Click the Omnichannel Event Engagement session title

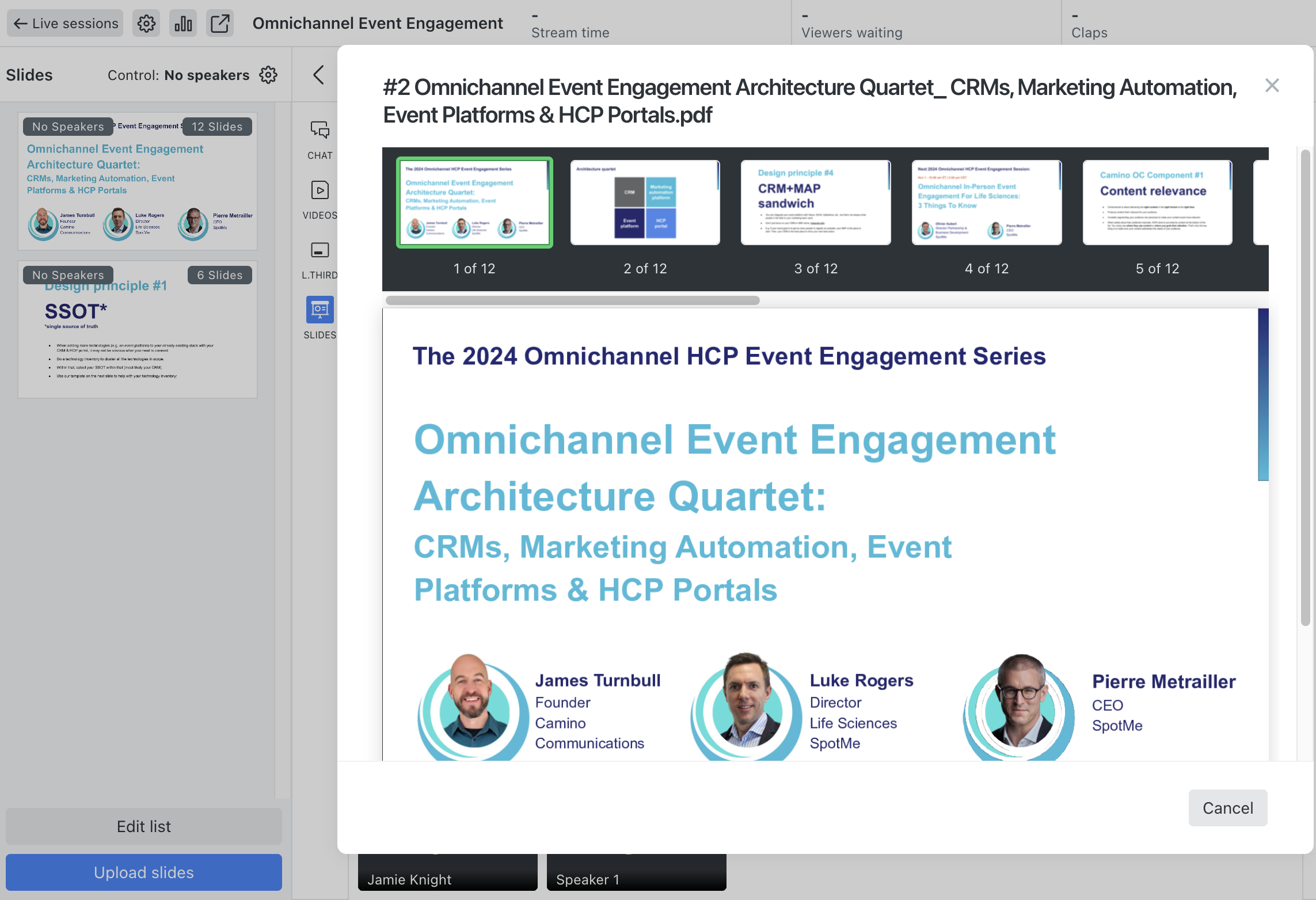coord(378,23)
